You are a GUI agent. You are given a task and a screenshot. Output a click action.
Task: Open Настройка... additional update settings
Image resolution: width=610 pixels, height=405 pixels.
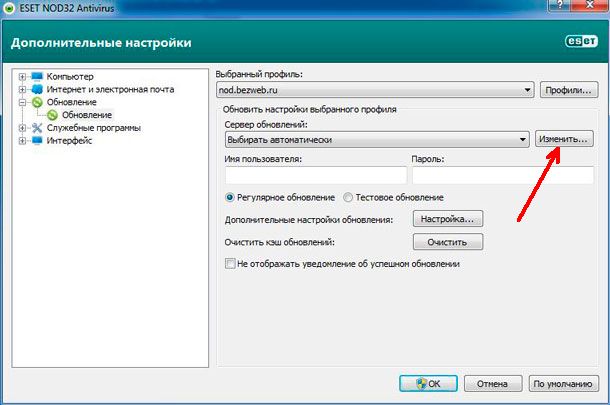click(448, 219)
